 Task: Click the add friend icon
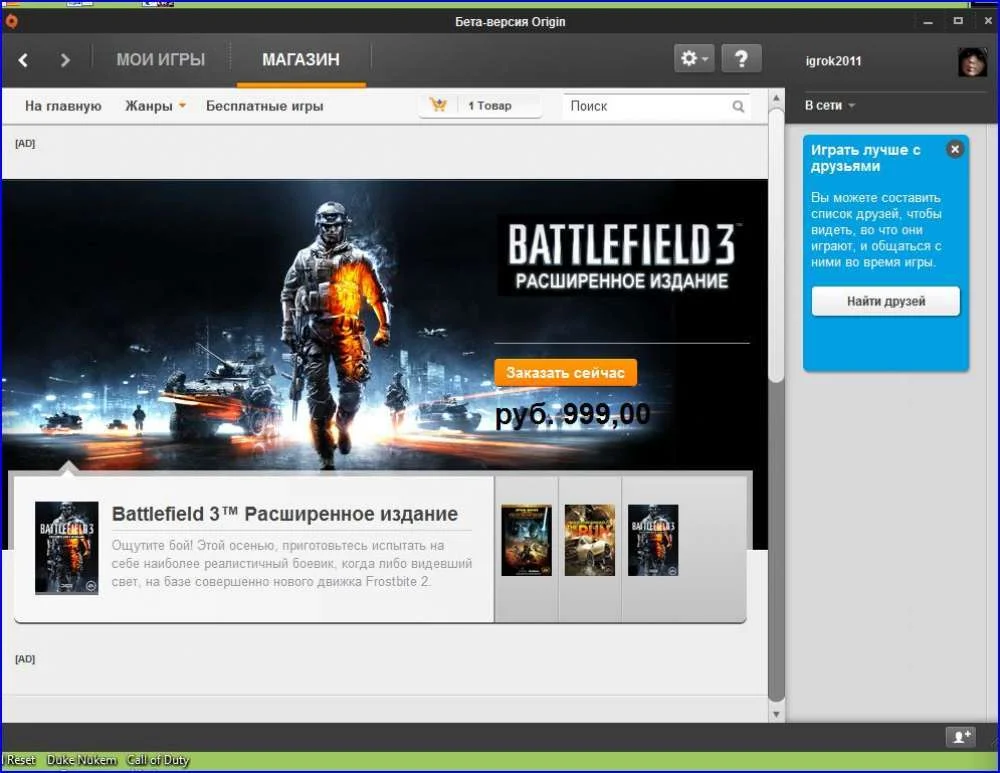(960, 737)
